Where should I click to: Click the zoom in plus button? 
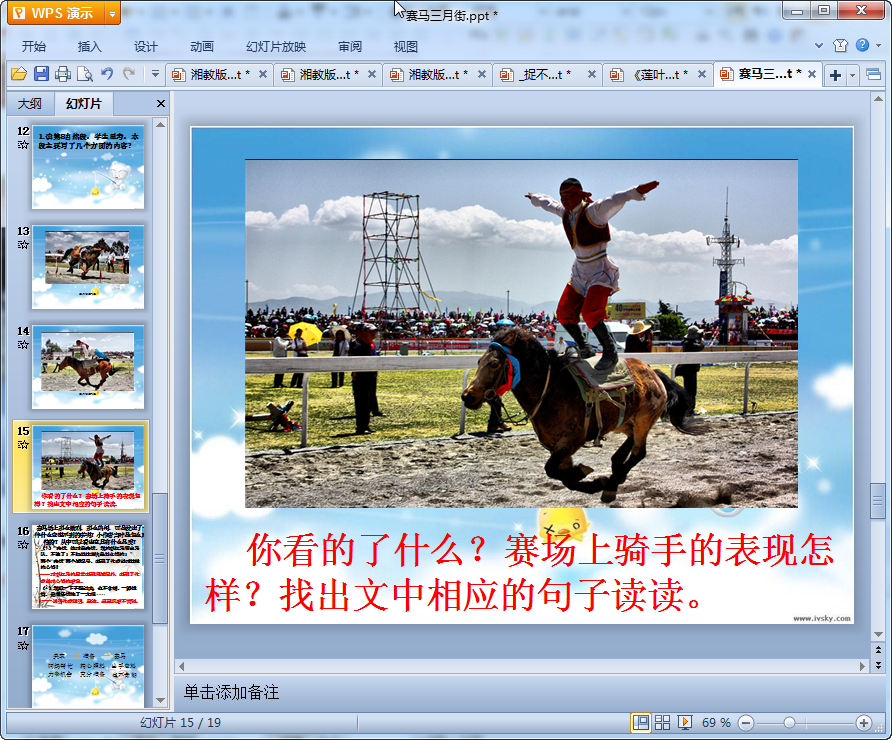coord(864,722)
